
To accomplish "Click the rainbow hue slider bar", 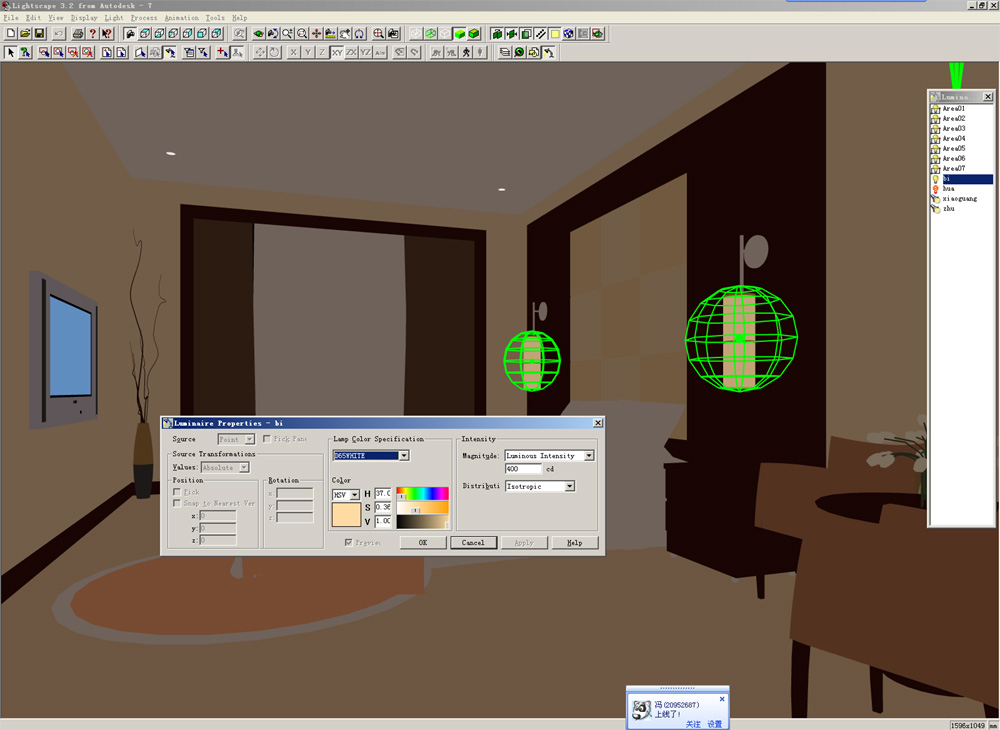I will pyautogui.click(x=422, y=493).
